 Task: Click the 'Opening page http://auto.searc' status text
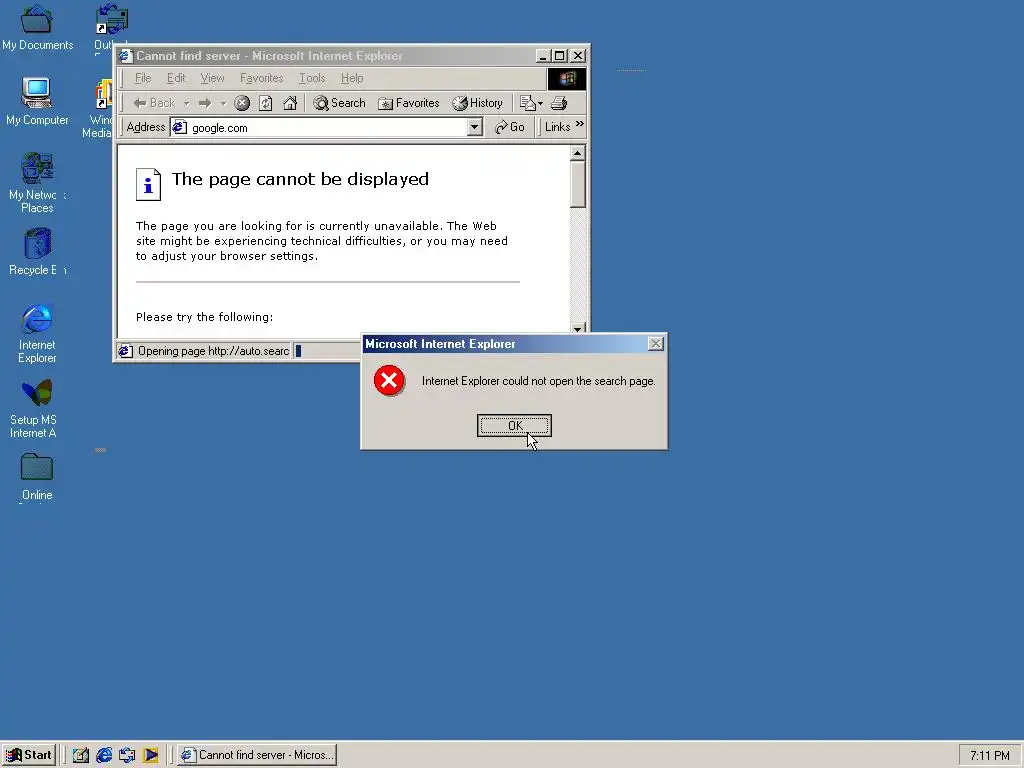(213, 351)
